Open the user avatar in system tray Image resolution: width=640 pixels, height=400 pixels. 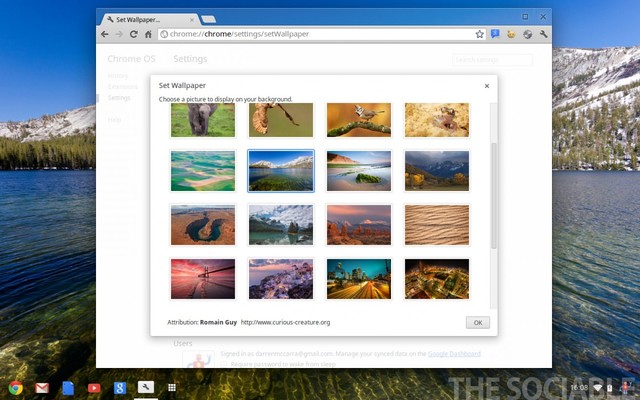(x=625, y=387)
